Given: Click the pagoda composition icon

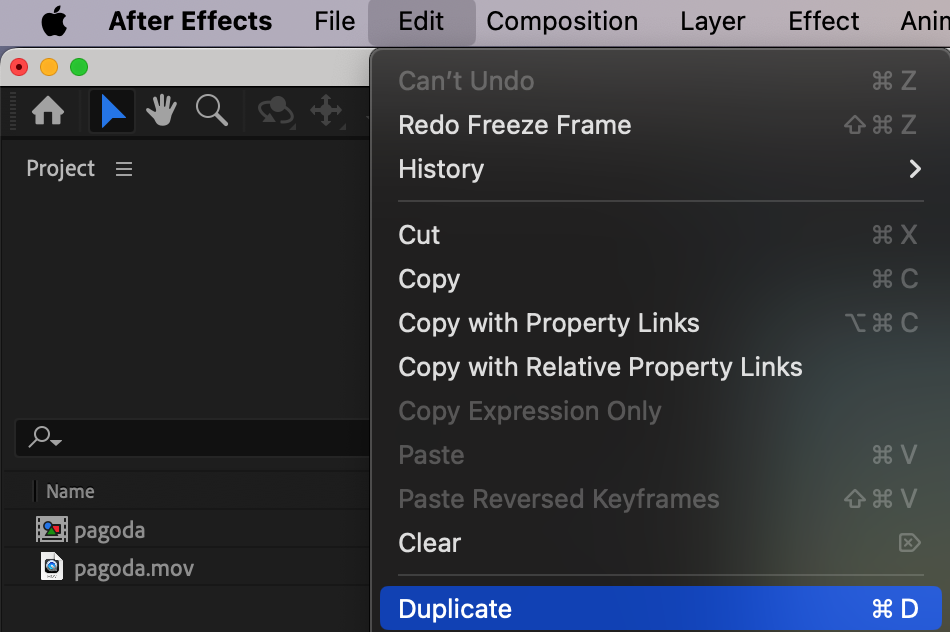Looking at the screenshot, I should [x=51, y=530].
